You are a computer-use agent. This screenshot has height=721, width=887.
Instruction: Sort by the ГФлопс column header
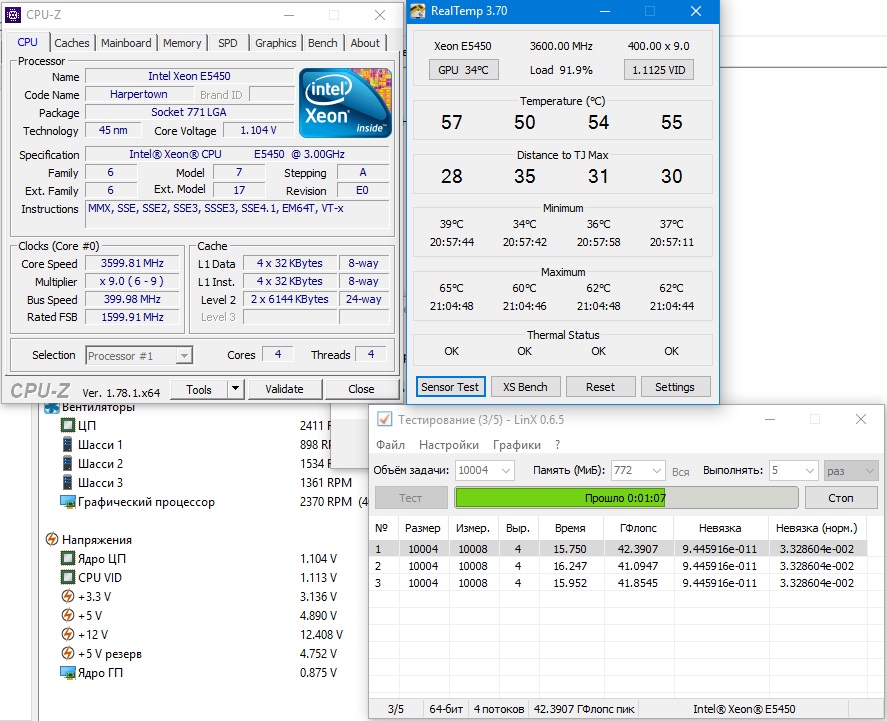pyautogui.click(x=639, y=528)
